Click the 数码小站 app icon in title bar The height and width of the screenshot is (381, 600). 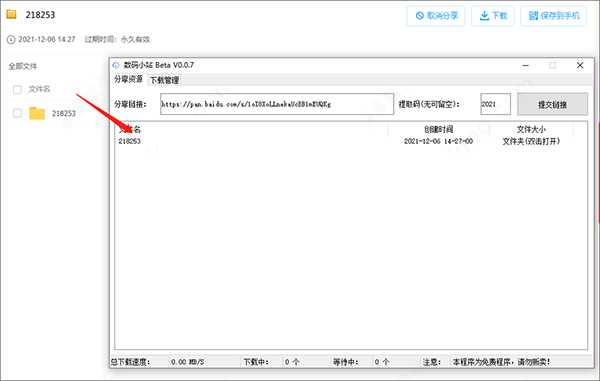tap(116, 65)
